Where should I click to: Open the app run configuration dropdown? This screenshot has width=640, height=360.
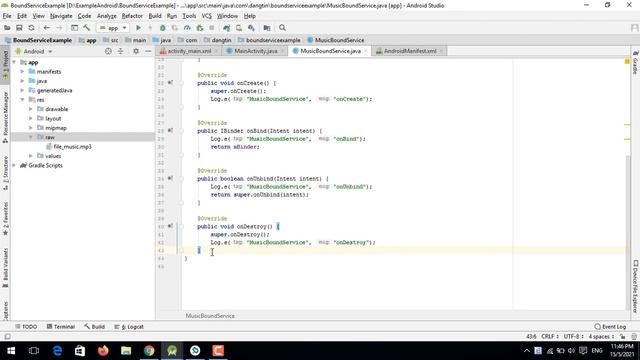click(113, 28)
